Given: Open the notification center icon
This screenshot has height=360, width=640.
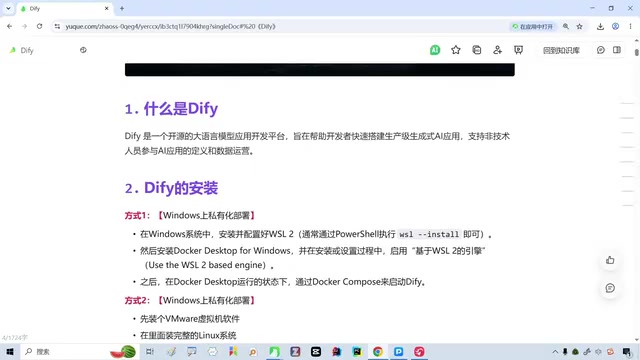Looking at the screenshot, I should (x=627, y=351).
